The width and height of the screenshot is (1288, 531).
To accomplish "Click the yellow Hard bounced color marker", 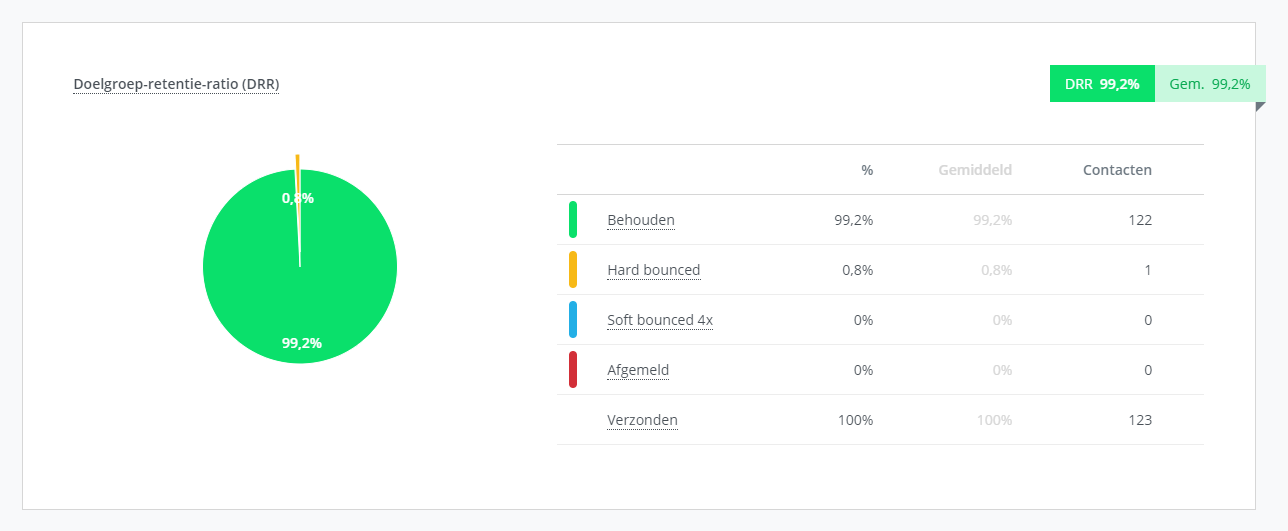I will (573, 270).
